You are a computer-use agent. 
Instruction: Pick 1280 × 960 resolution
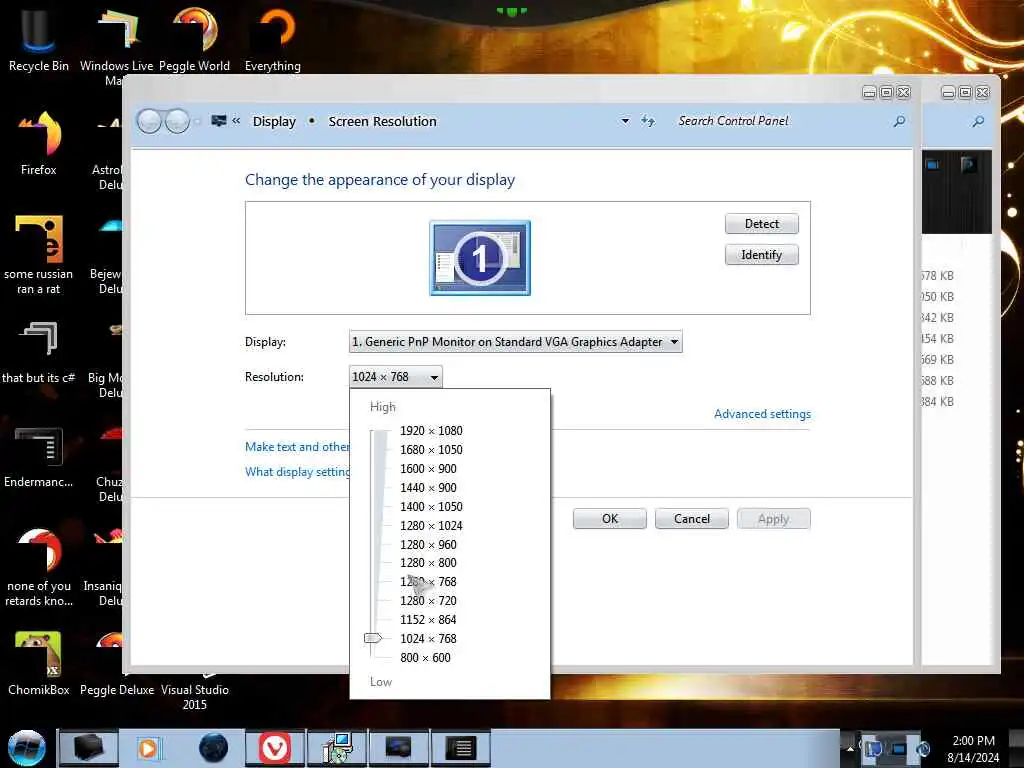[428, 545]
